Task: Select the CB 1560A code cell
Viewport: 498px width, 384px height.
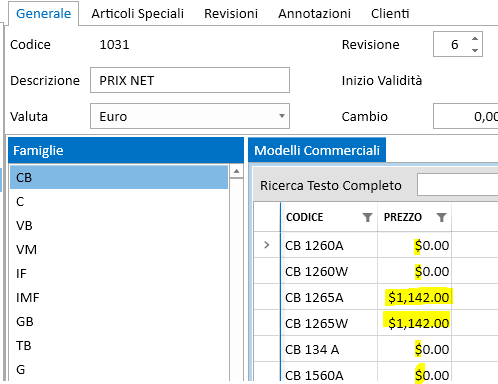Action: tap(329, 373)
